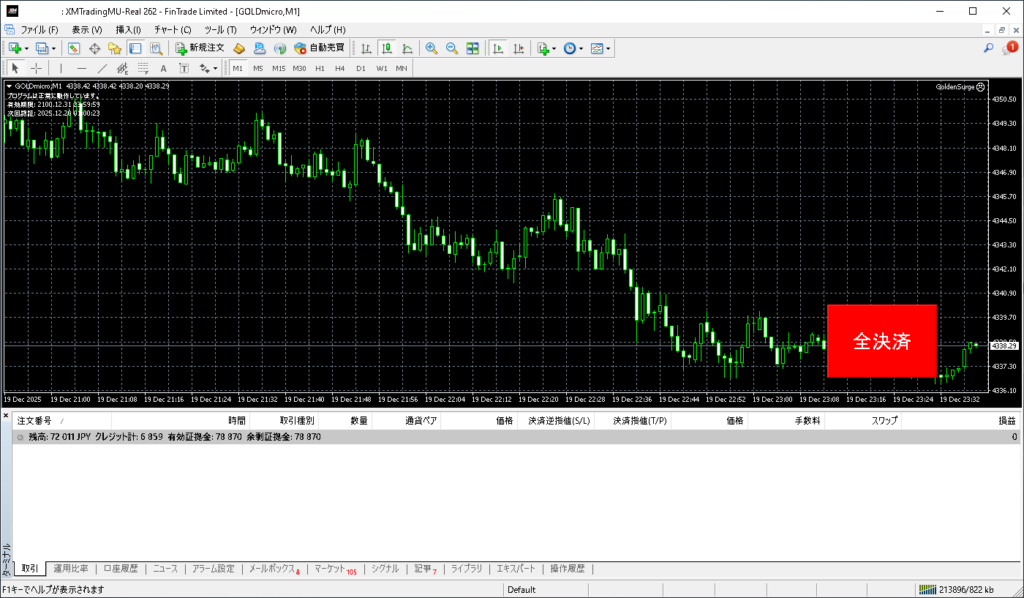Select the text label tool (A)
The image size is (1024, 598).
[x=163, y=68]
